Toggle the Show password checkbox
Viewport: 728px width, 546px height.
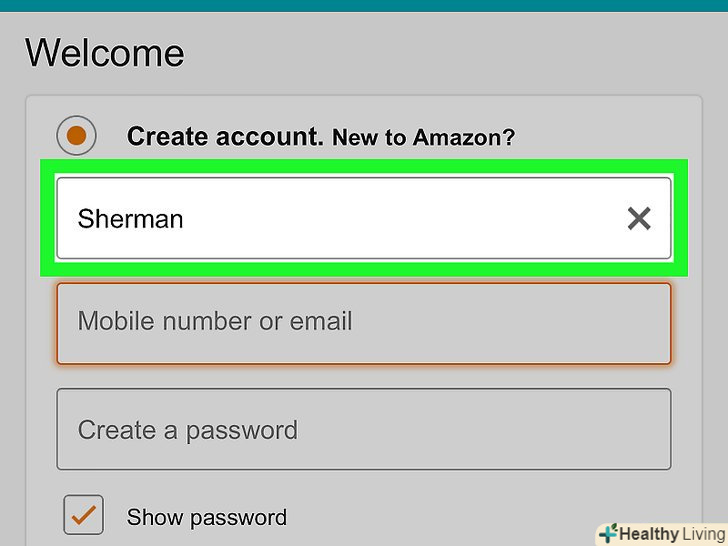tap(83, 515)
